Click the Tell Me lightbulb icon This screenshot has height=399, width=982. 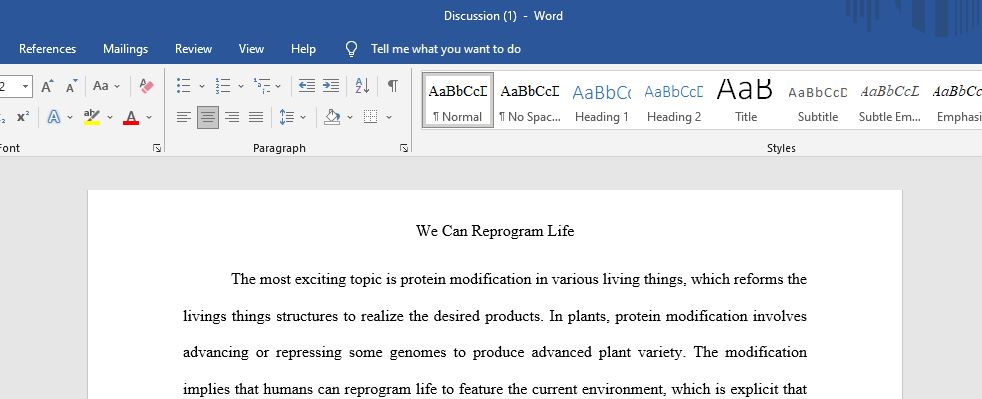tap(352, 49)
